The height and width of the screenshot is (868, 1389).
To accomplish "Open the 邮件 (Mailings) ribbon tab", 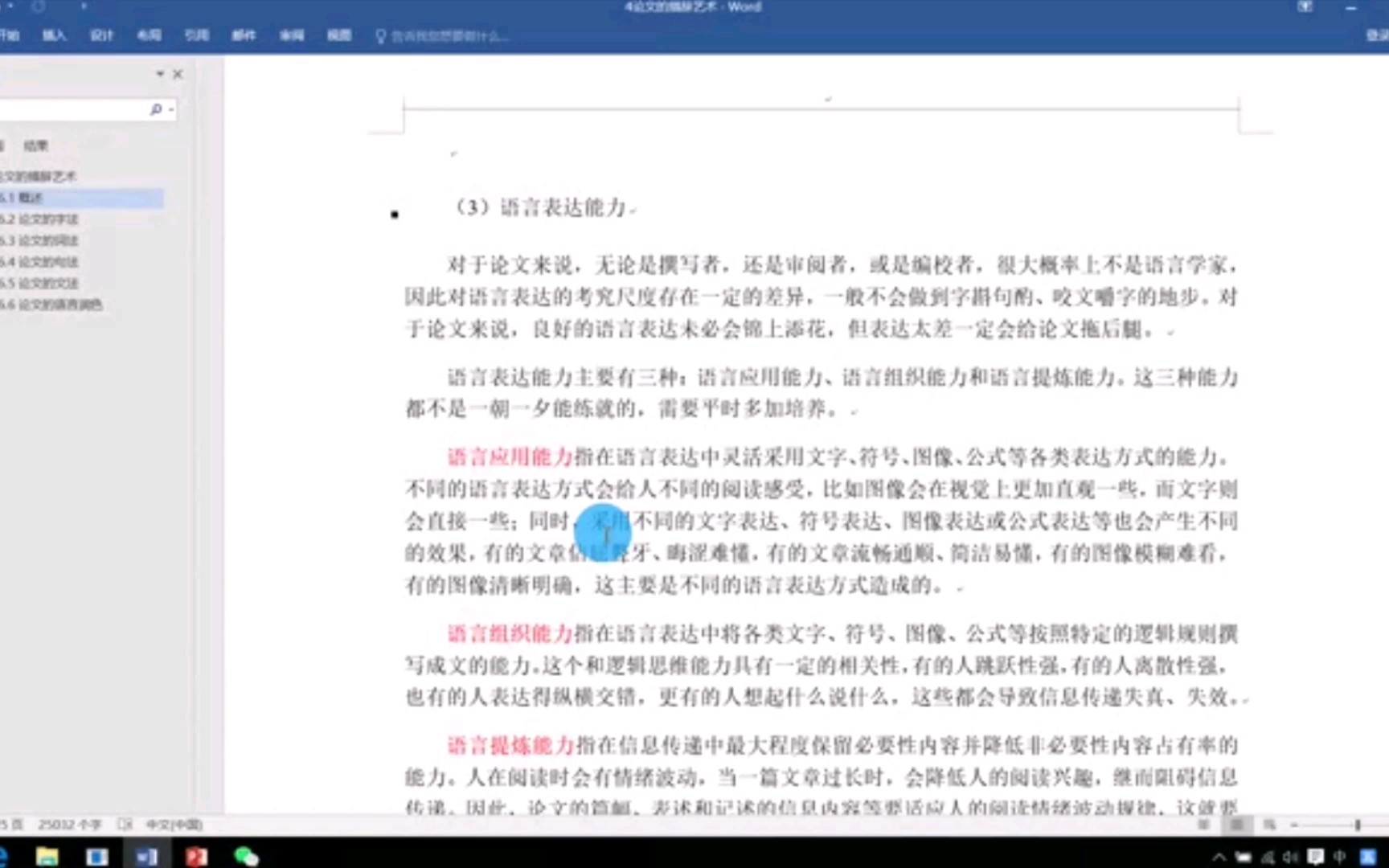I will tap(244, 35).
